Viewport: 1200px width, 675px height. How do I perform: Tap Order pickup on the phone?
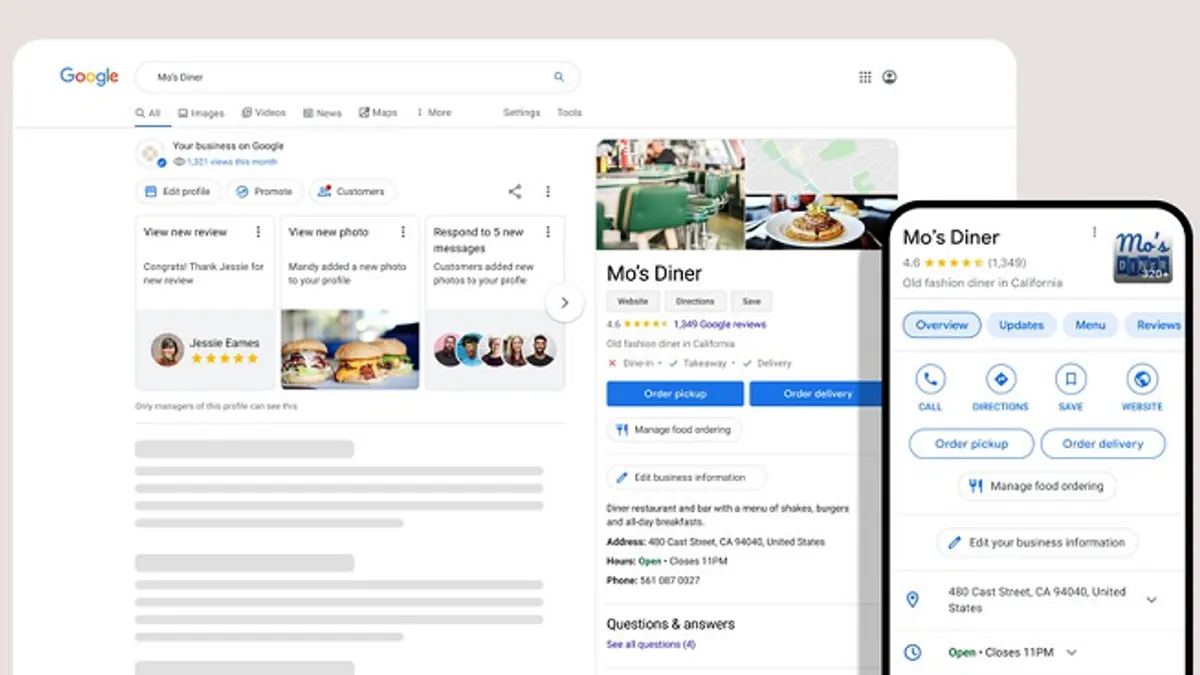tap(971, 444)
